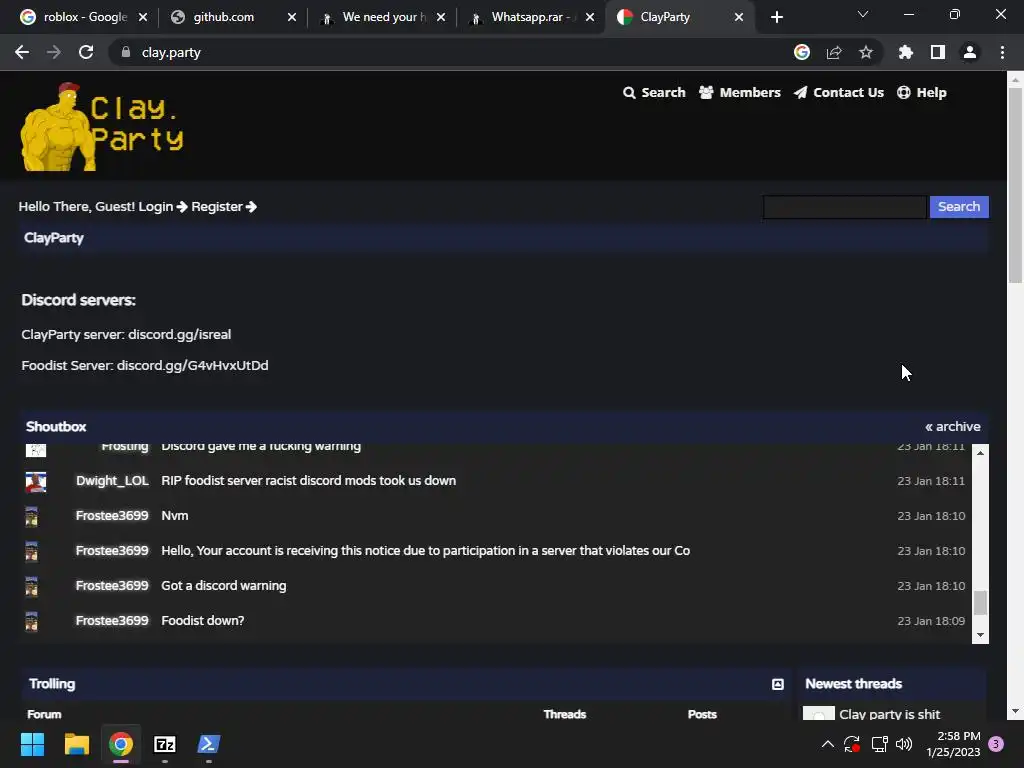Open a new browser tab
The width and height of the screenshot is (1024, 768).
click(776, 17)
